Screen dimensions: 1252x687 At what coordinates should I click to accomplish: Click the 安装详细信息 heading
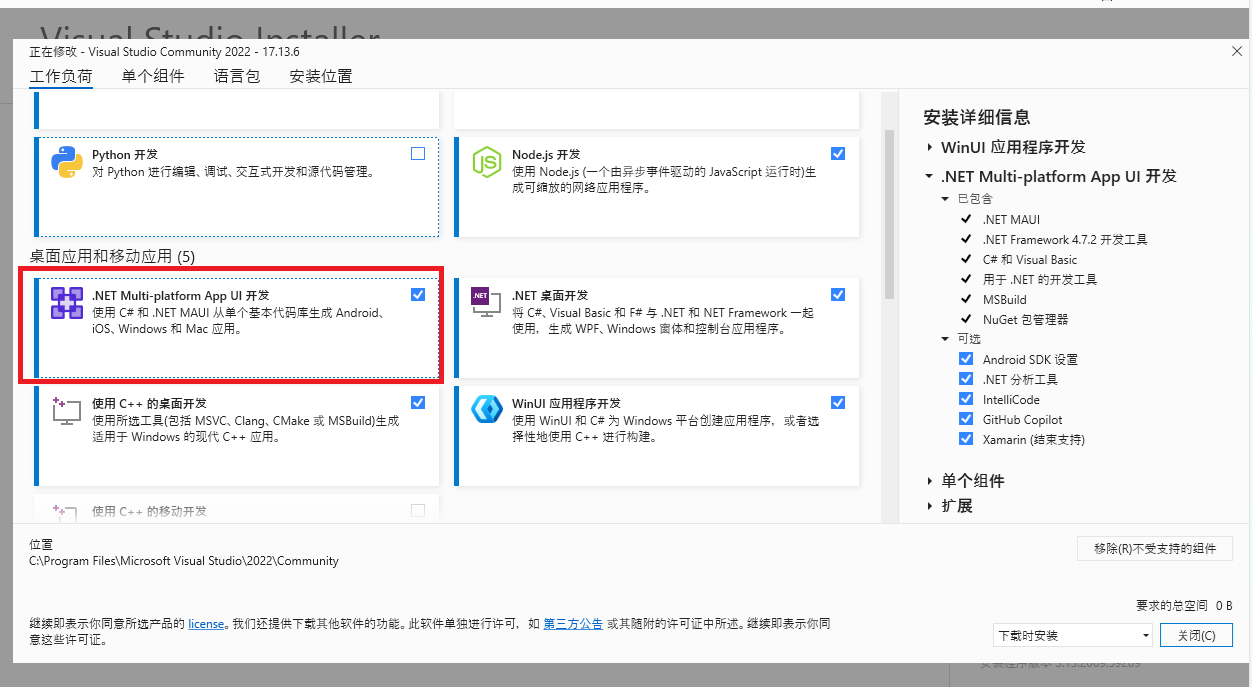[977, 117]
